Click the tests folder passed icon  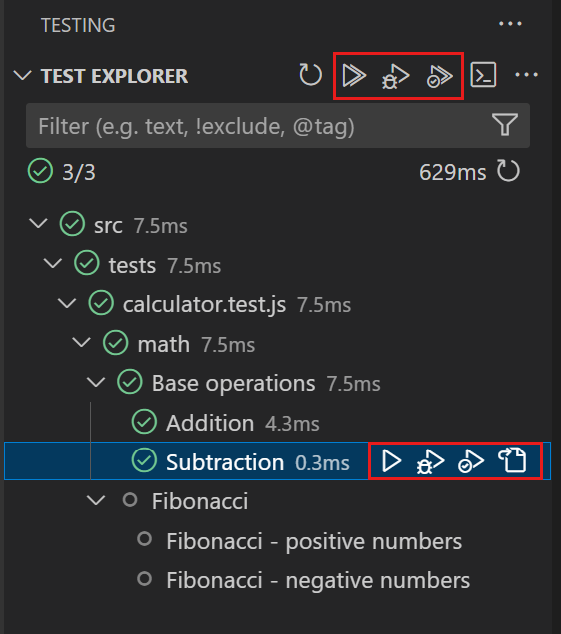pyautogui.click(x=87, y=263)
